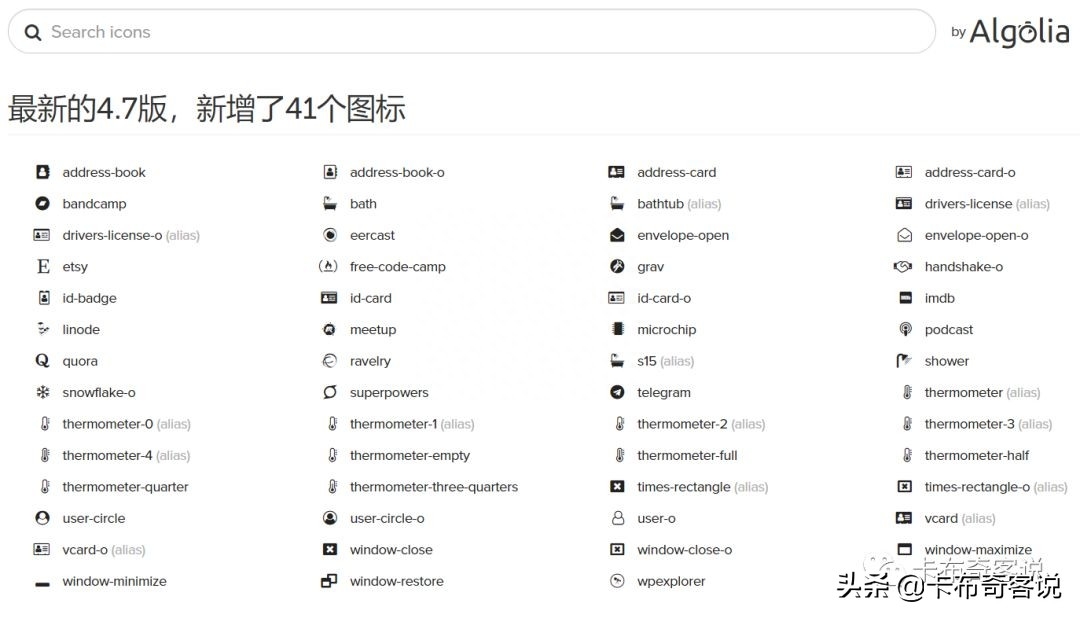
Task: Click the etsy icon link
Action: (73, 266)
